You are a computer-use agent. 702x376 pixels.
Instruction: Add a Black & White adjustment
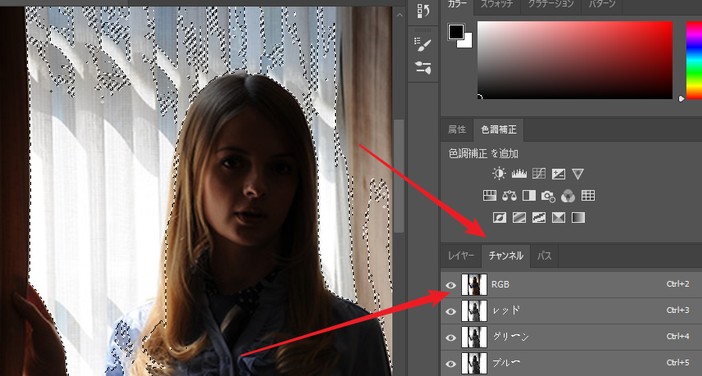[529, 196]
